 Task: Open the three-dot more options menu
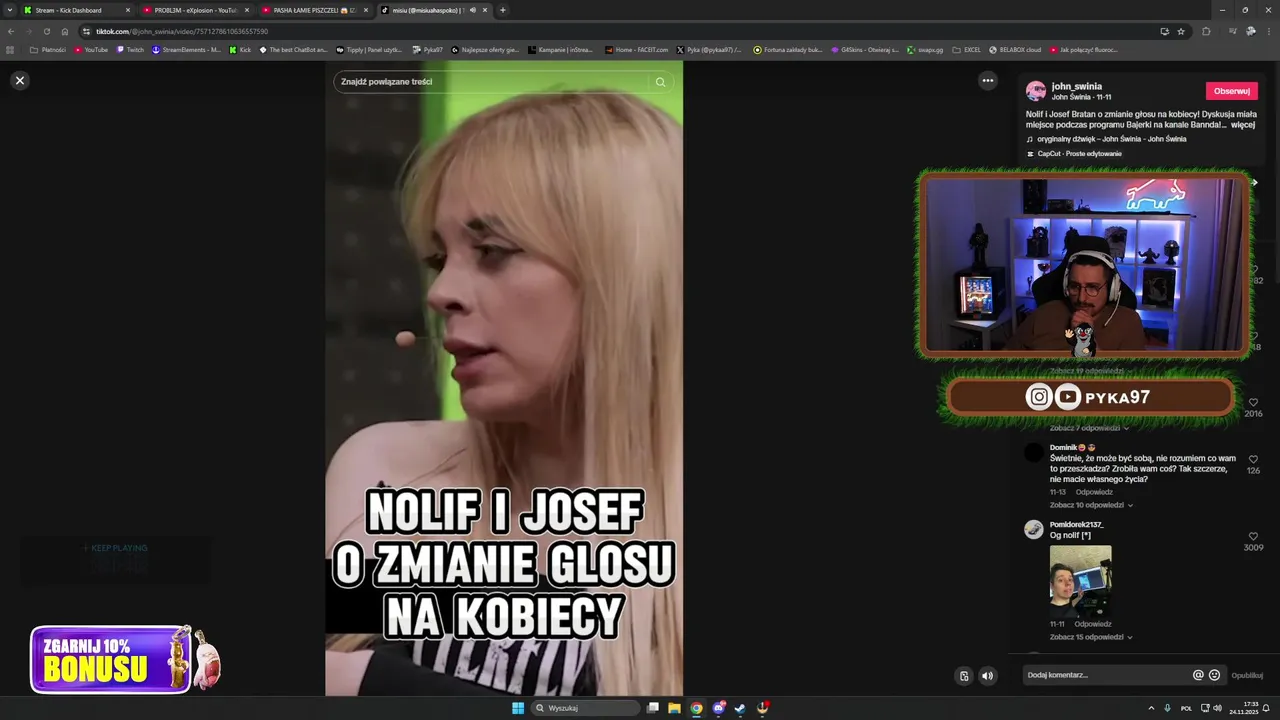tap(987, 80)
